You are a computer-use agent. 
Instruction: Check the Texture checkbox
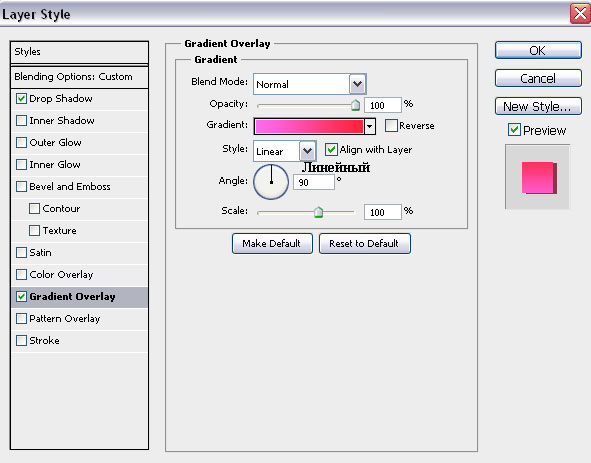[34, 230]
